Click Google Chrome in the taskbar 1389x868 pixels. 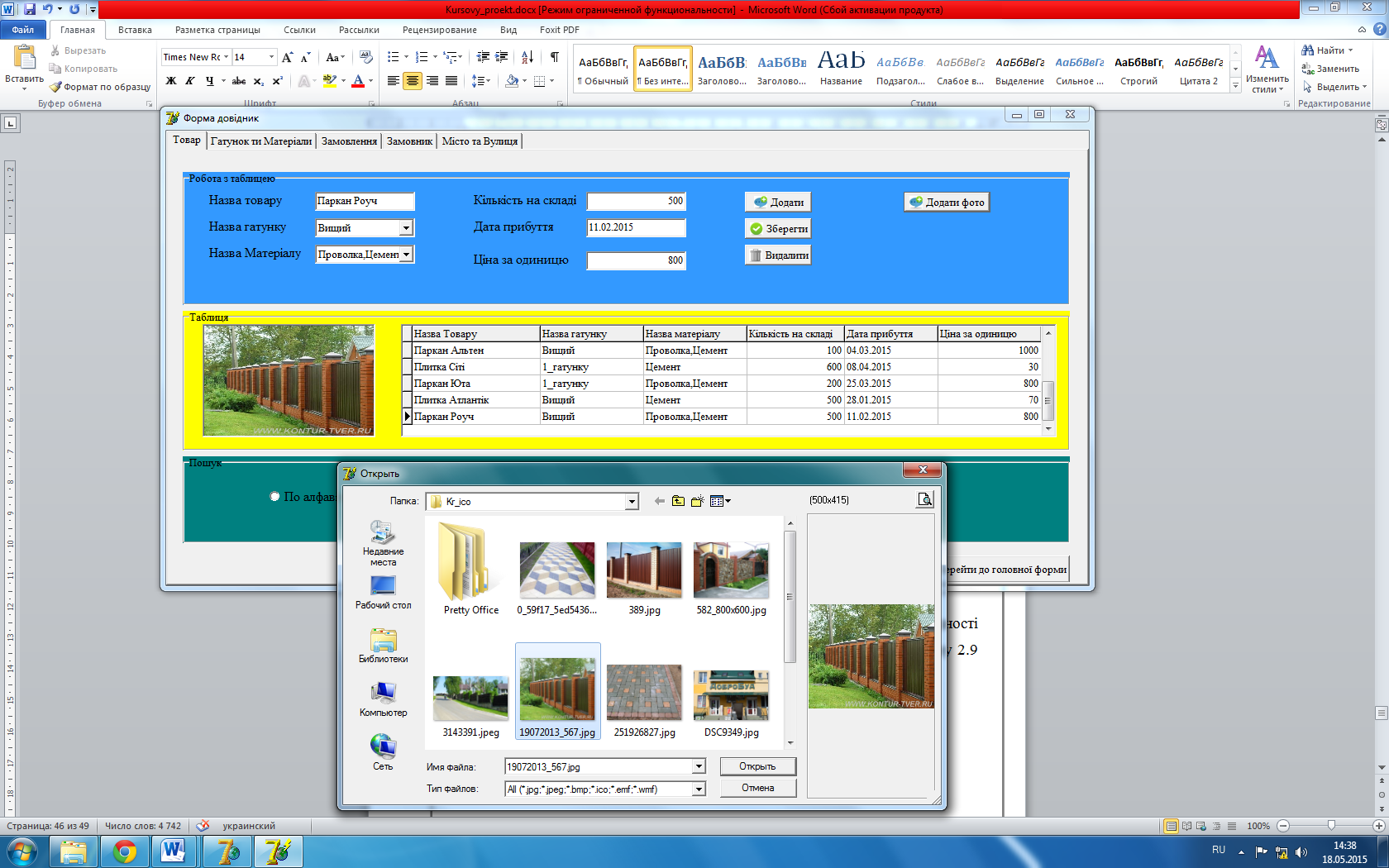point(125,851)
